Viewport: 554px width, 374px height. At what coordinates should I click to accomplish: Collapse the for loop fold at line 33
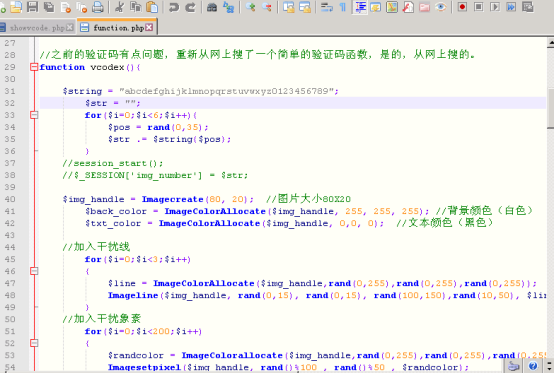tap(34, 115)
